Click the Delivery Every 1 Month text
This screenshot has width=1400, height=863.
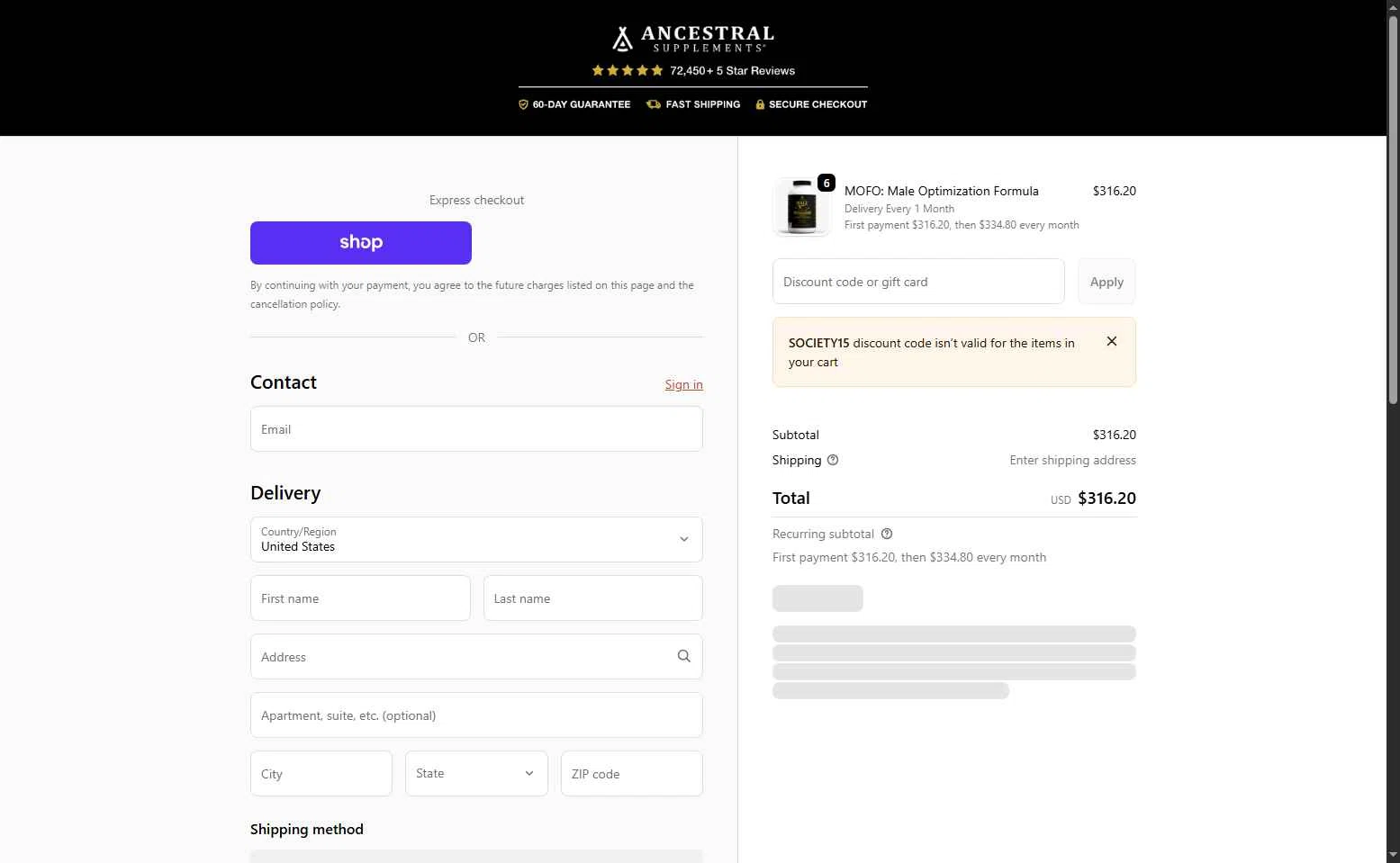pyautogui.click(x=899, y=209)
